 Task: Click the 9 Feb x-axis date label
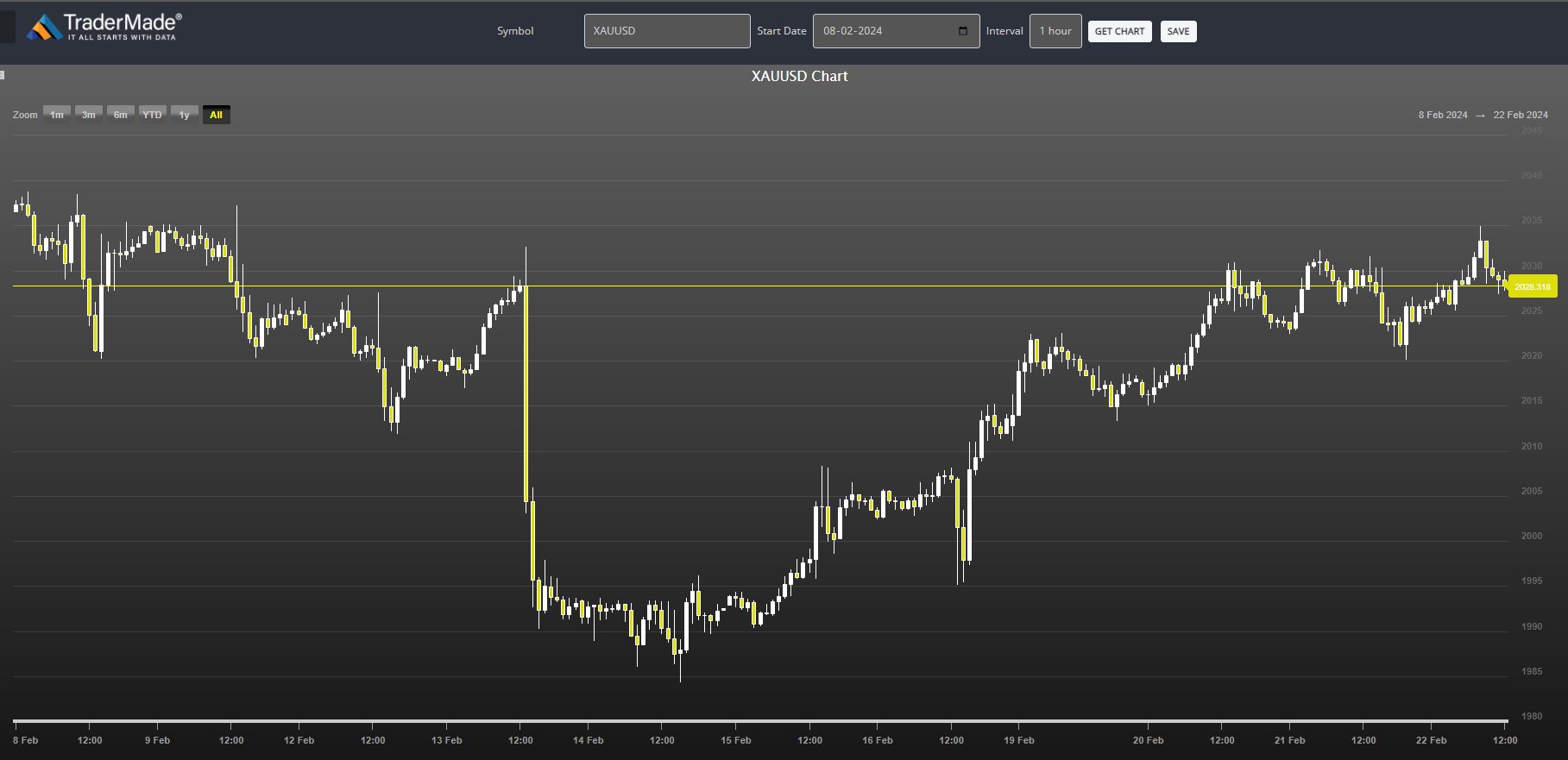pos(158,740)
